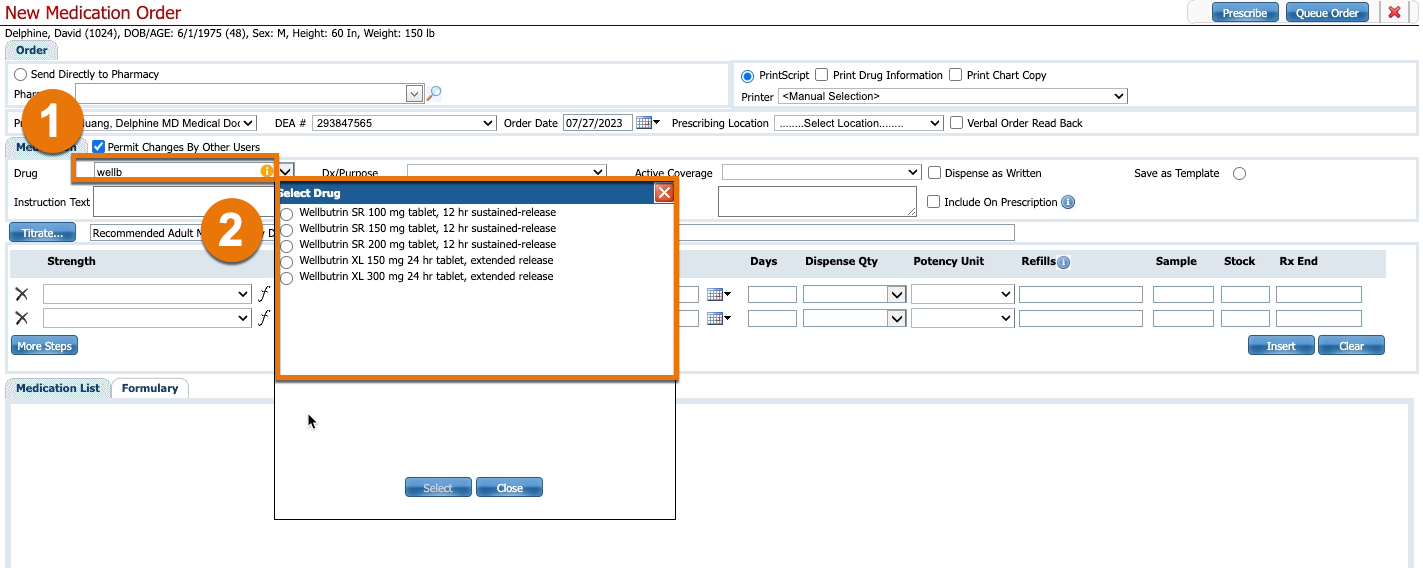Open the Medication List tab

coord(58,388)
